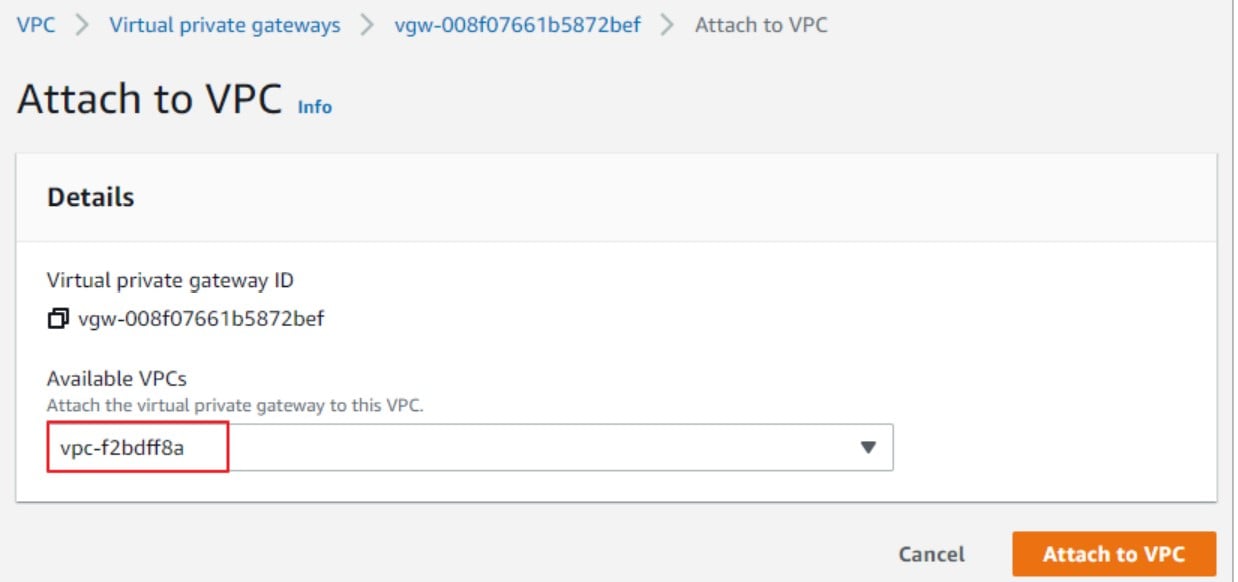This screenshot has height=582, width=1238.
Task: Open the Info link beside heading
Action: click(315, 106)
